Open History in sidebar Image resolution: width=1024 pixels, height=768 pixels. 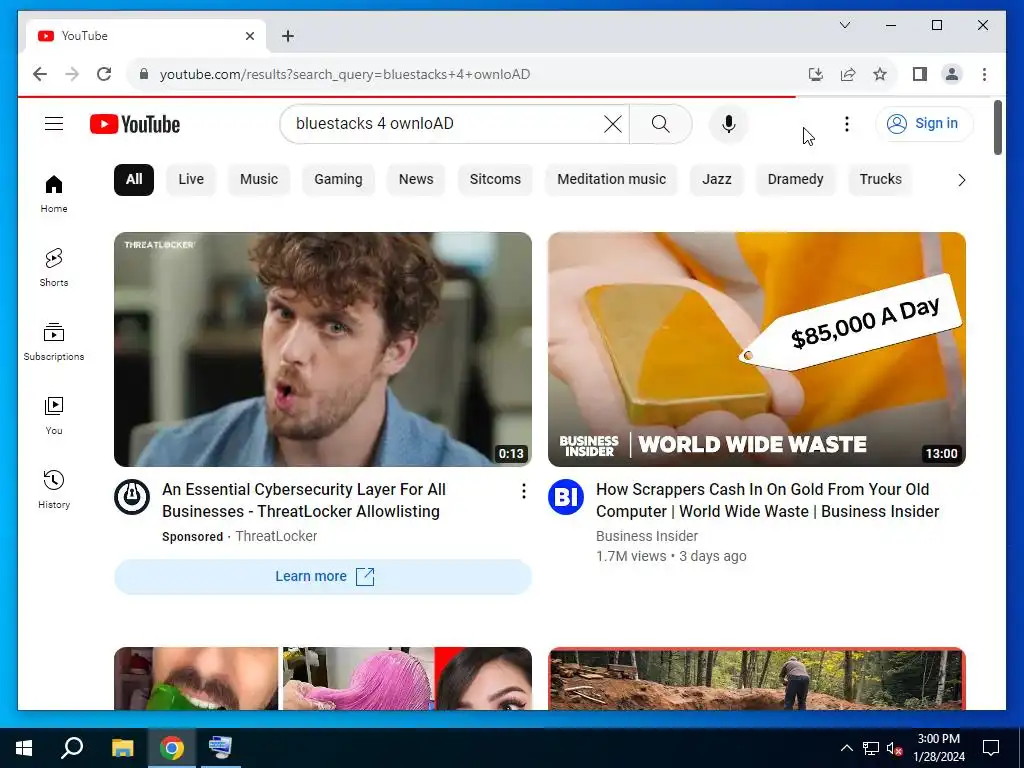click(54, 489)
